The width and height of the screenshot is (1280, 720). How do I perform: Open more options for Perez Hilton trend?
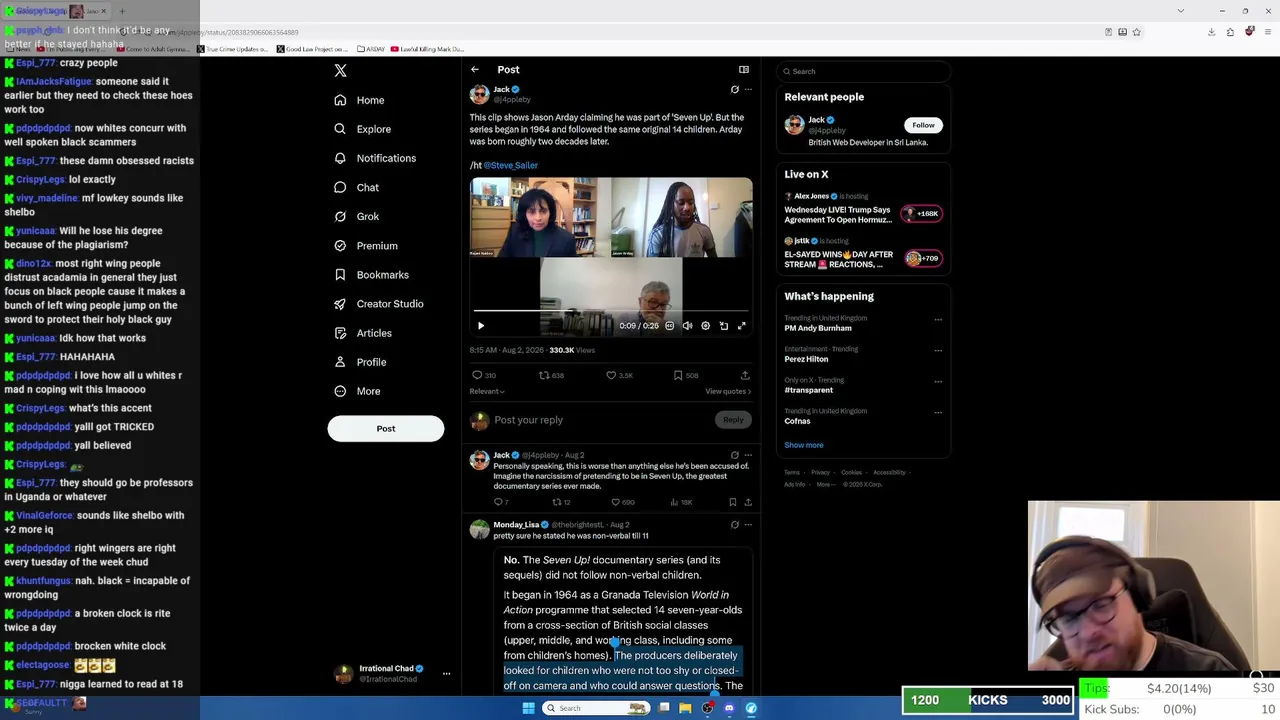pos(938,351)
